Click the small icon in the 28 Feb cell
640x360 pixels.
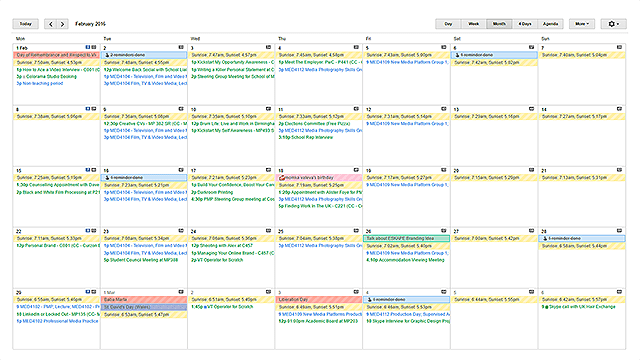tap(619, 231)
